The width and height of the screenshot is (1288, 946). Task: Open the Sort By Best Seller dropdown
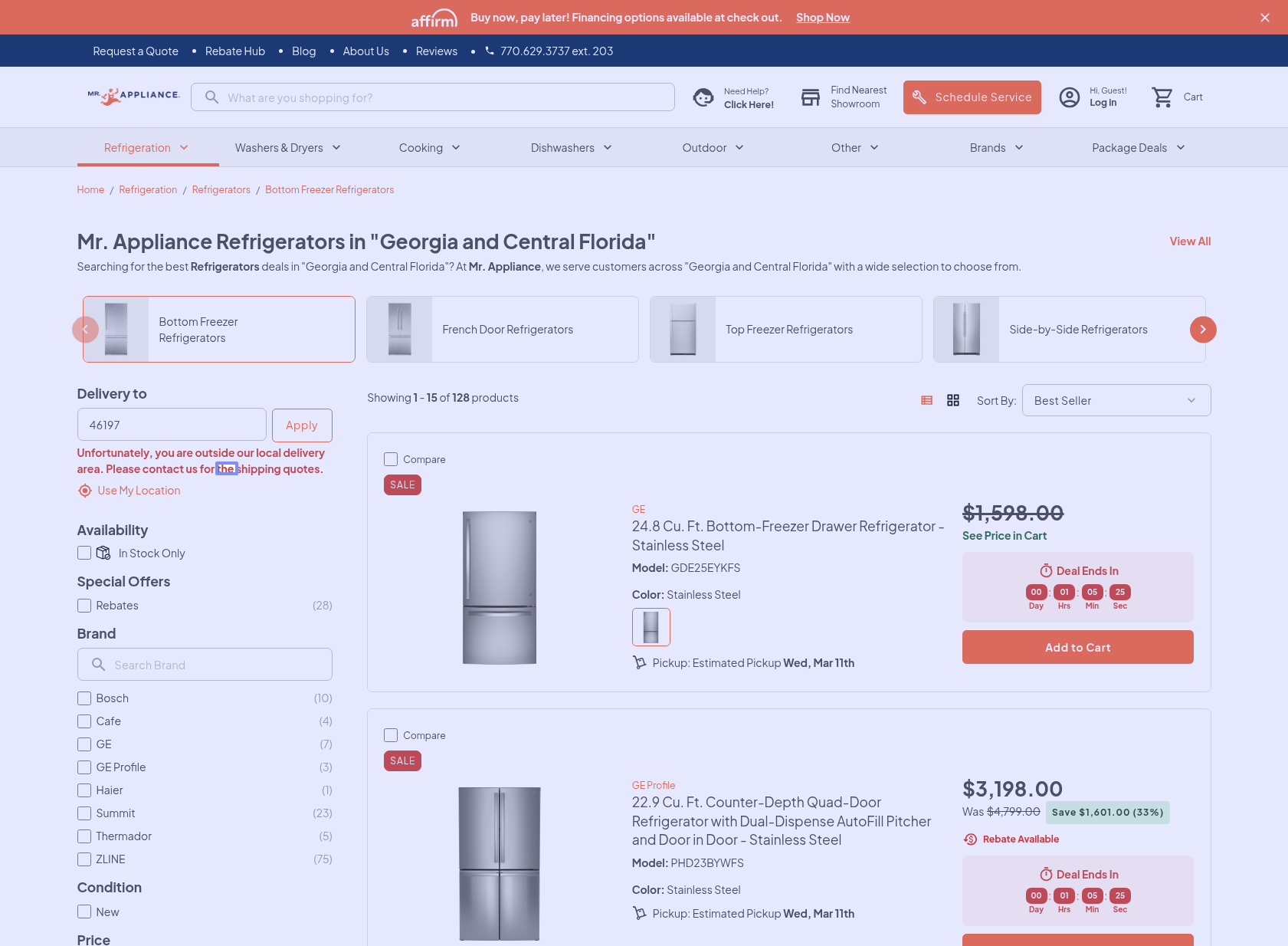click(1116, 400)
